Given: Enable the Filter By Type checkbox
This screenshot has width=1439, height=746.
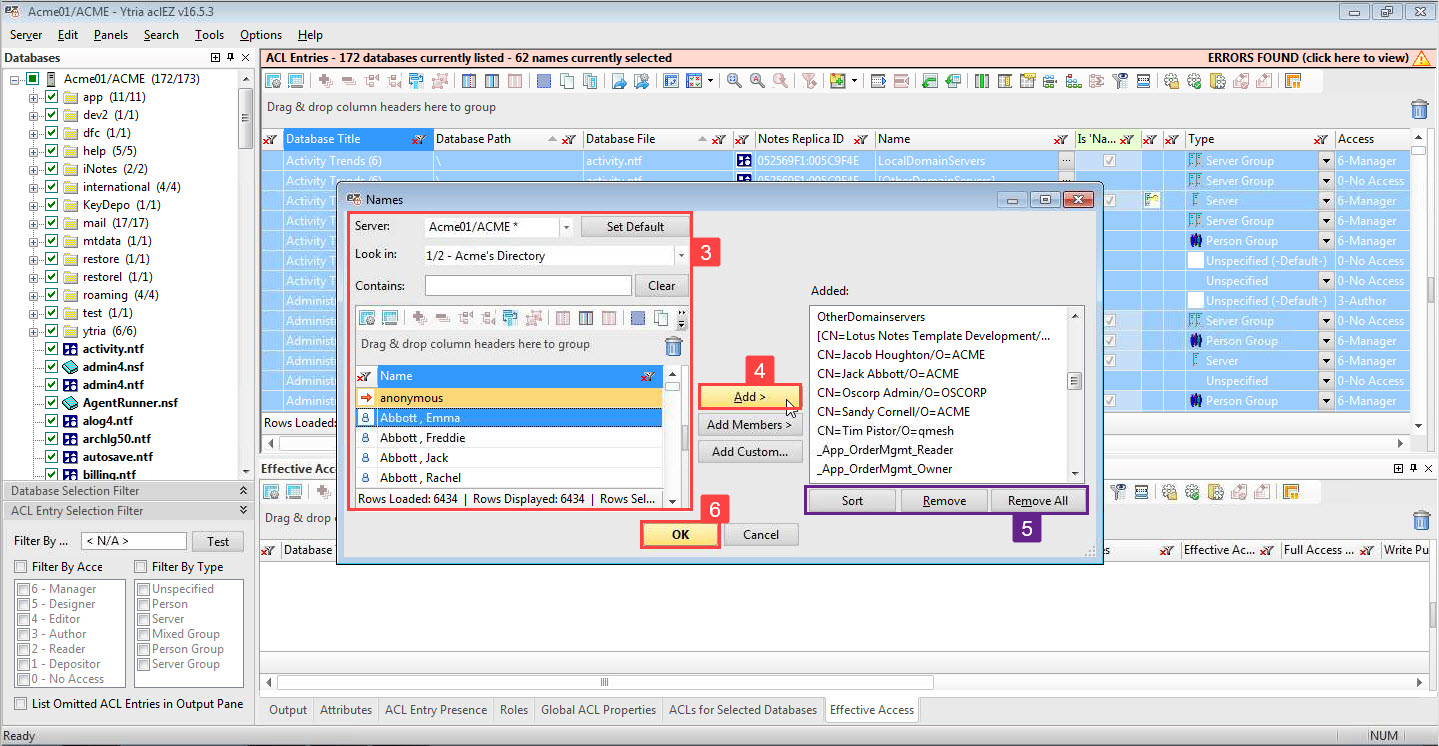Looking at the screenshot, I should pyautogui.click(x=139, y=566).
